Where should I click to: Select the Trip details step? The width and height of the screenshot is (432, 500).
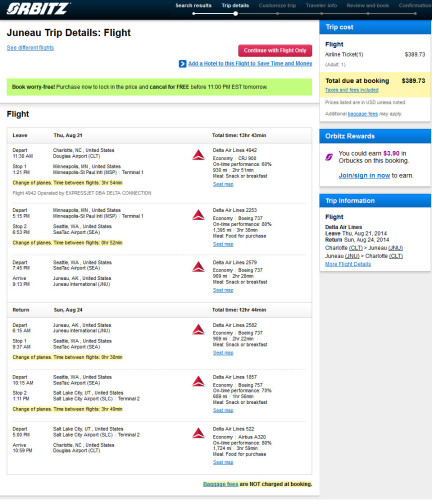(x=235, y=5)
